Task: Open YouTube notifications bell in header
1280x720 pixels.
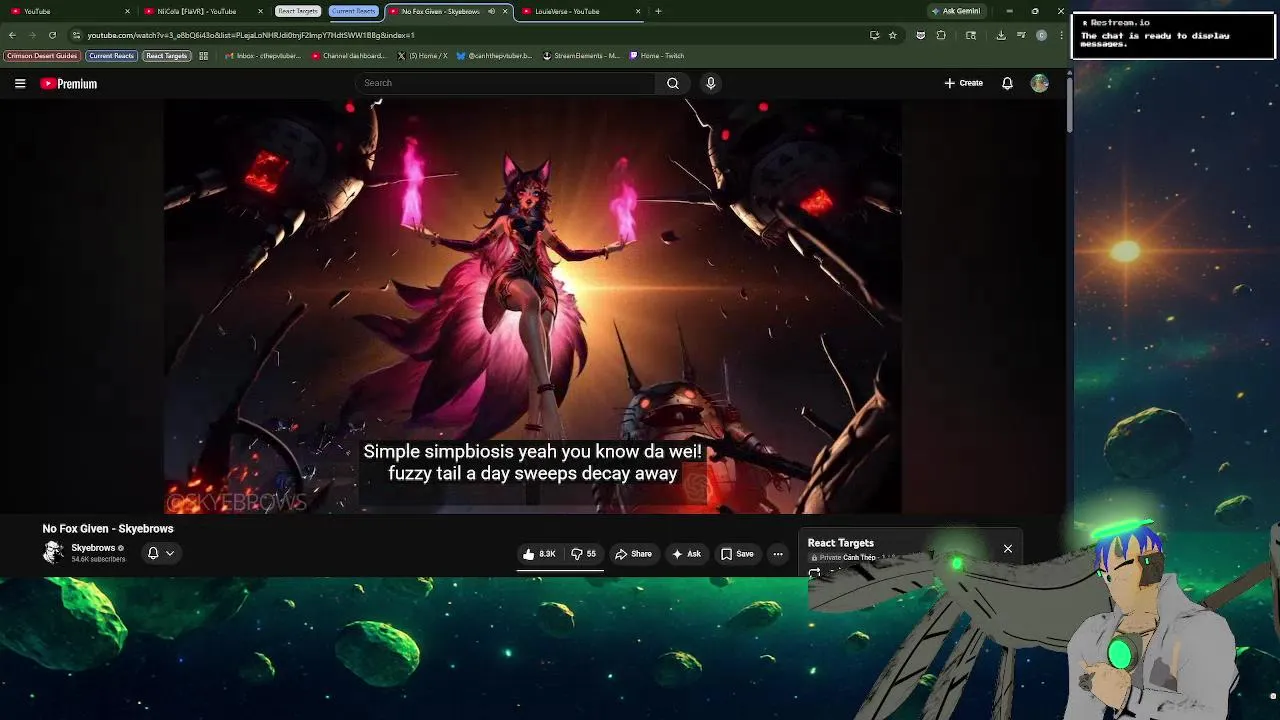Action: [1007, 83]
